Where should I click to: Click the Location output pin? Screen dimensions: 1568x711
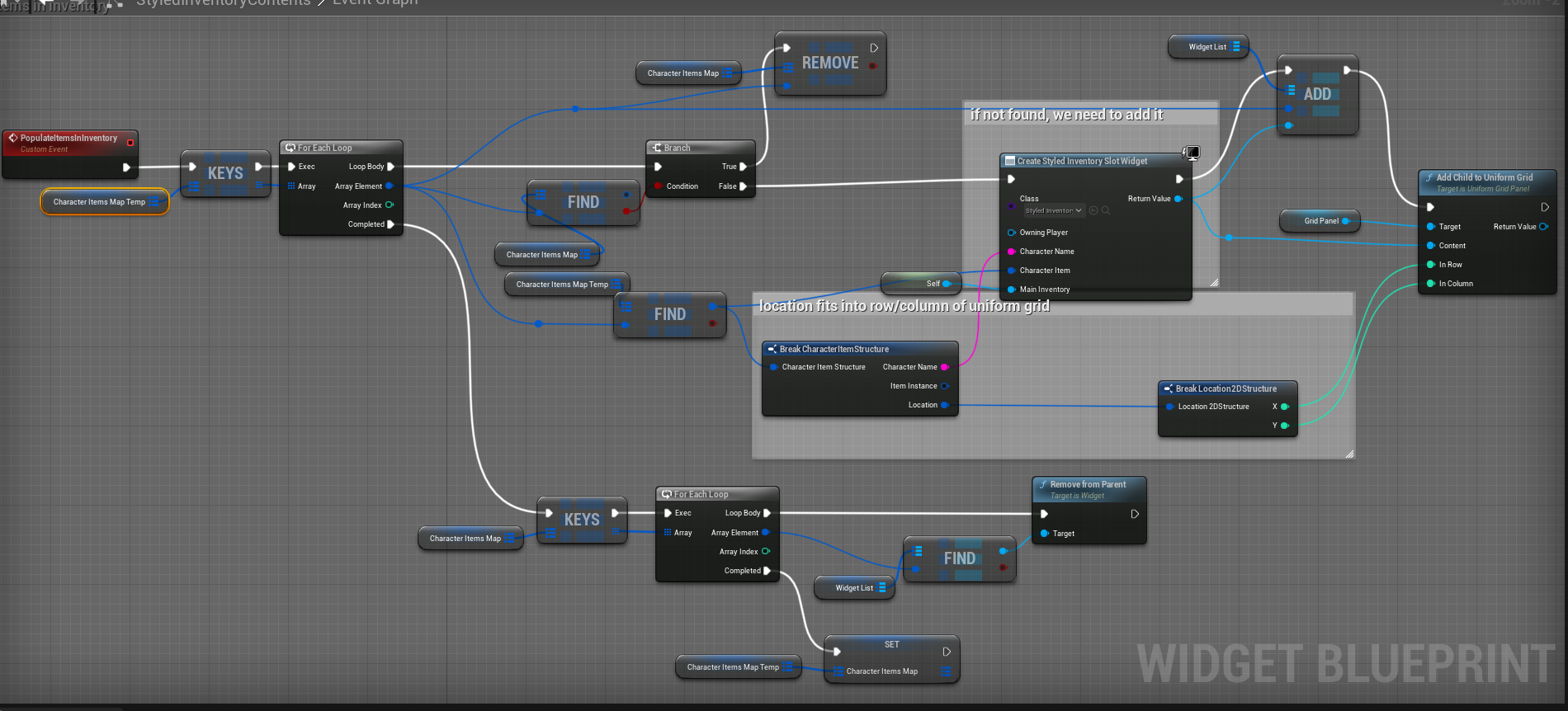pos(944,405)
